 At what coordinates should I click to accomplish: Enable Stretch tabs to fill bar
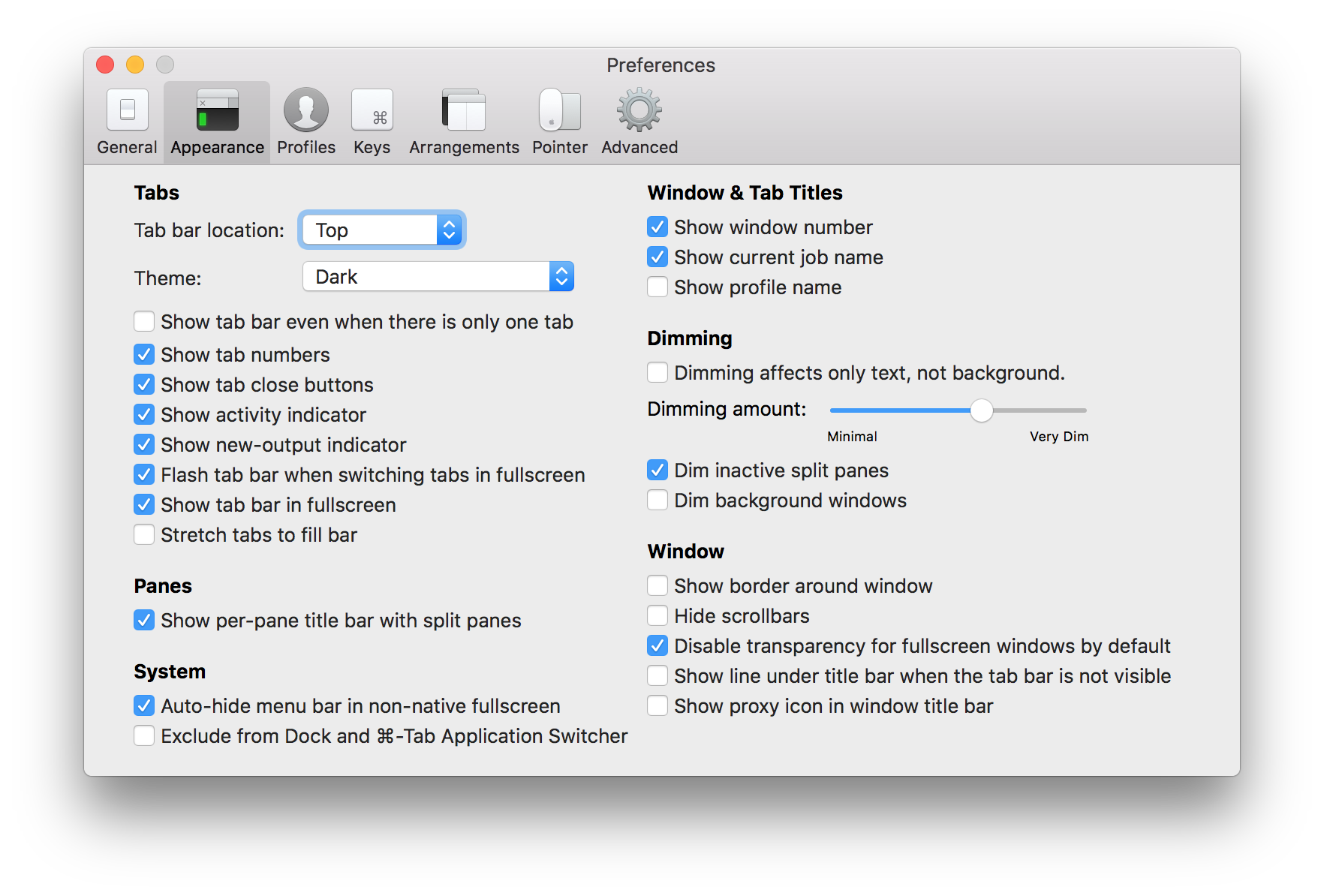[144, 534]
